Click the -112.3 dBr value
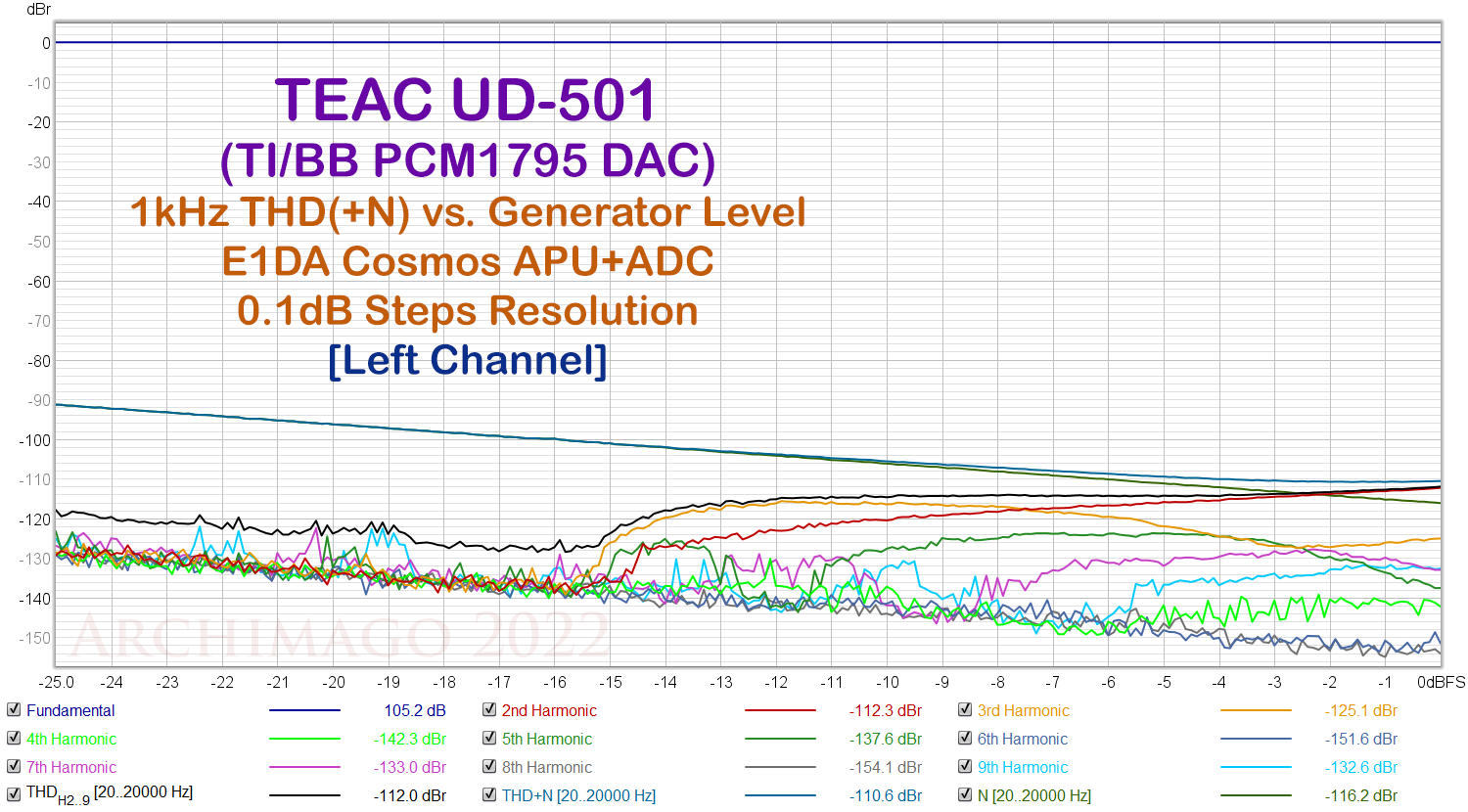This screenshot has height=812, width=1468. click(886, 711)
